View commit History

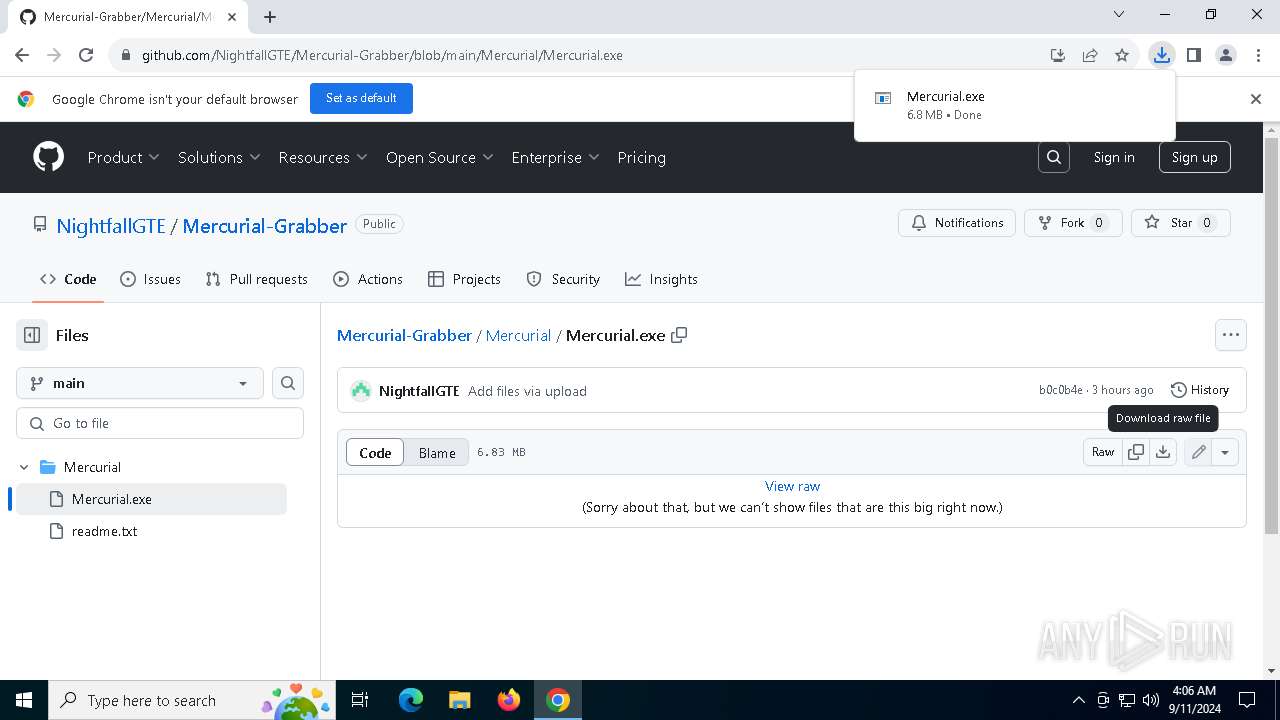1199,390
